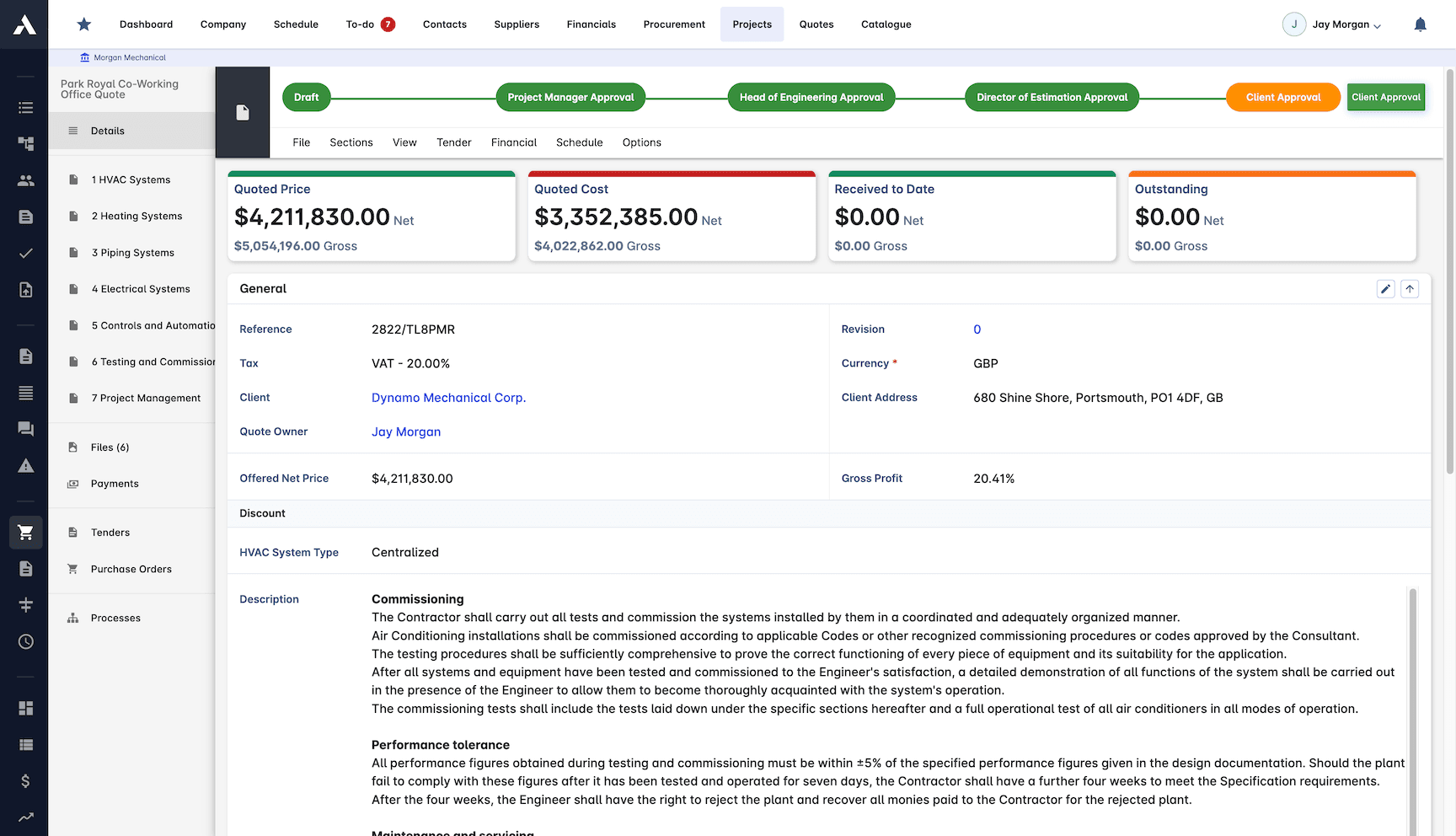The width and height of the screenshot is (1456, 836).
Task: Click the notification bell
Action: point(1421,24)
